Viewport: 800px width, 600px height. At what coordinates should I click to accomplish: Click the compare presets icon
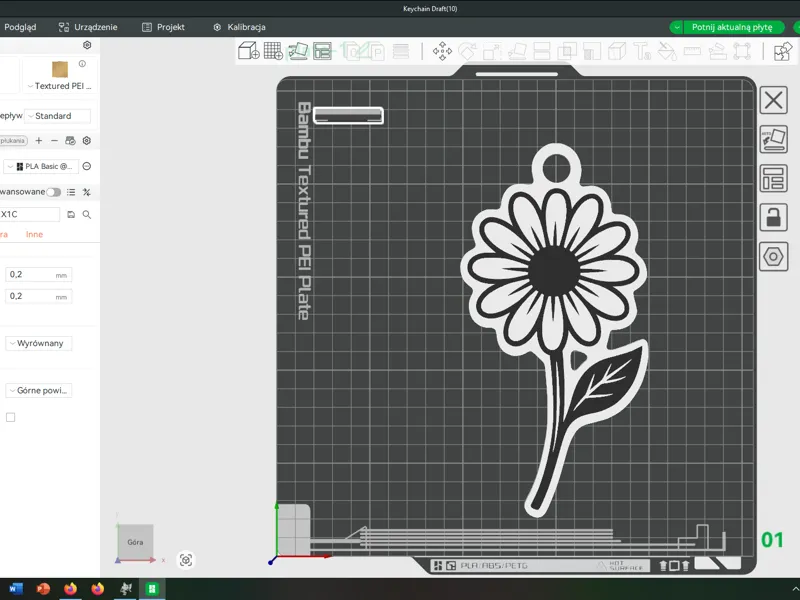click(87, 192)
